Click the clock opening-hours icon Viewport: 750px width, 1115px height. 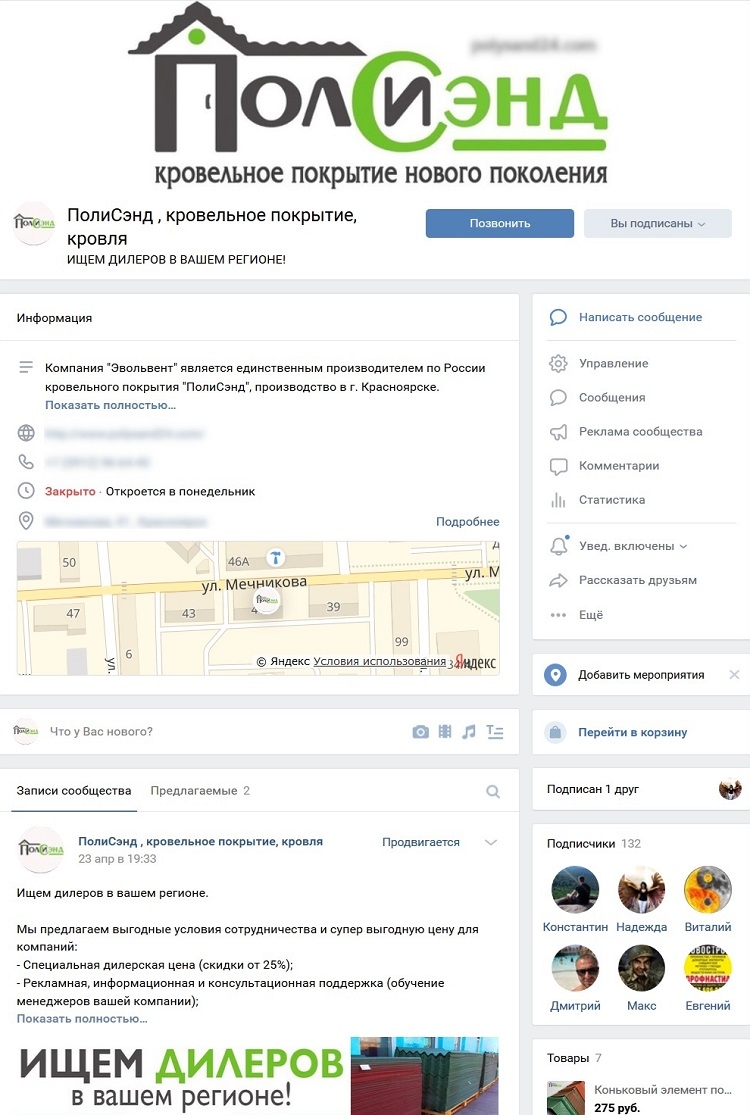(26, 491)
